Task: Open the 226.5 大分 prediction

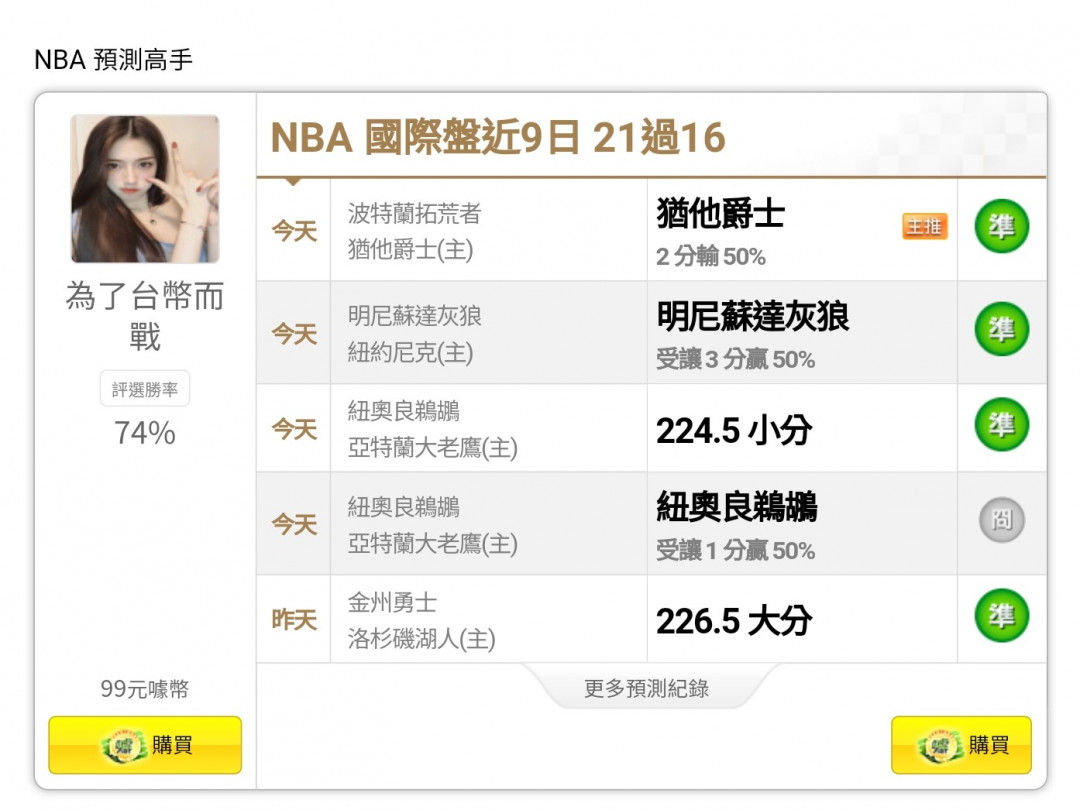Action: (x=733, y=621)
